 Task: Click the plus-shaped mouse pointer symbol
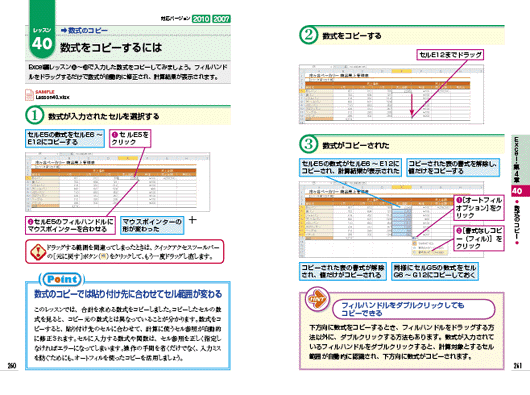192,220
